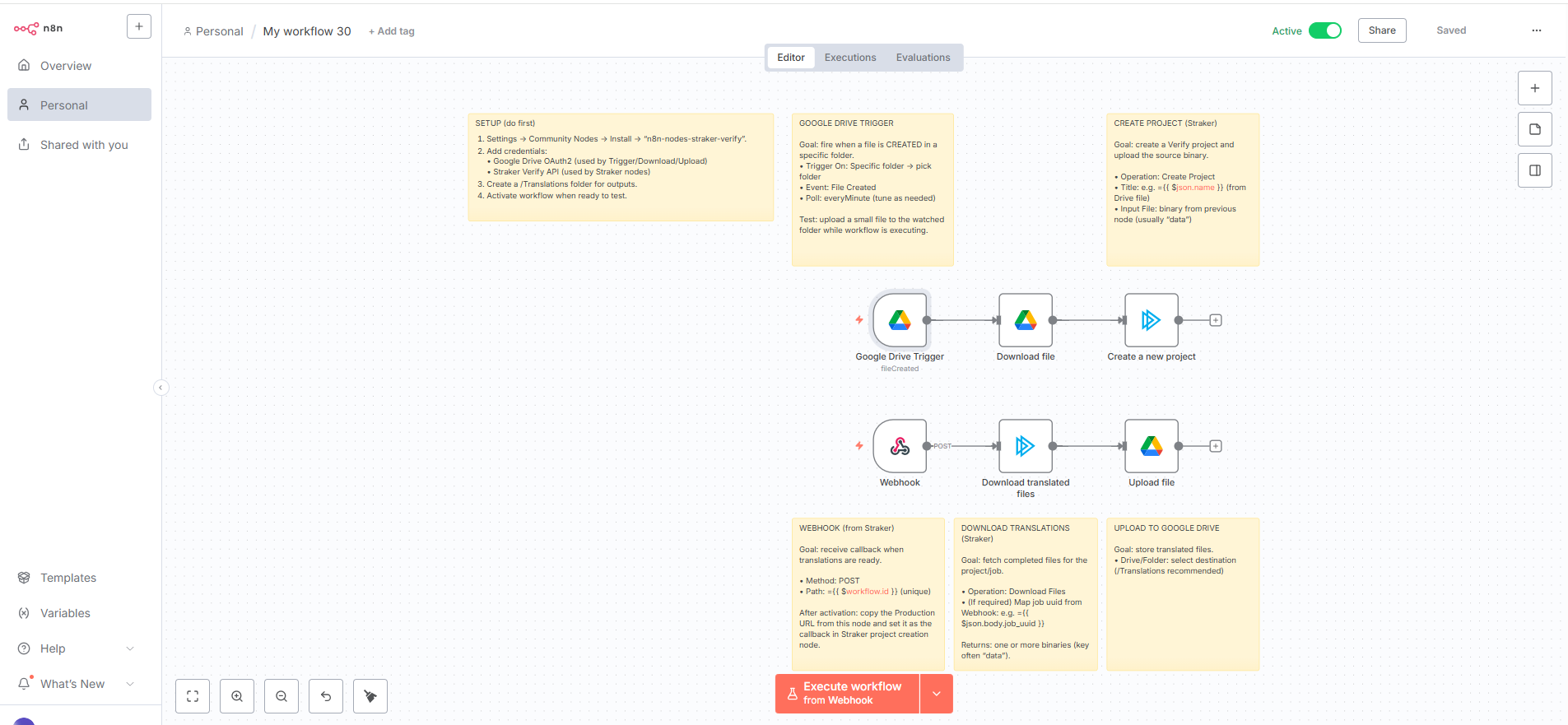Click the Webhook node icon

(x=900, y=446)
